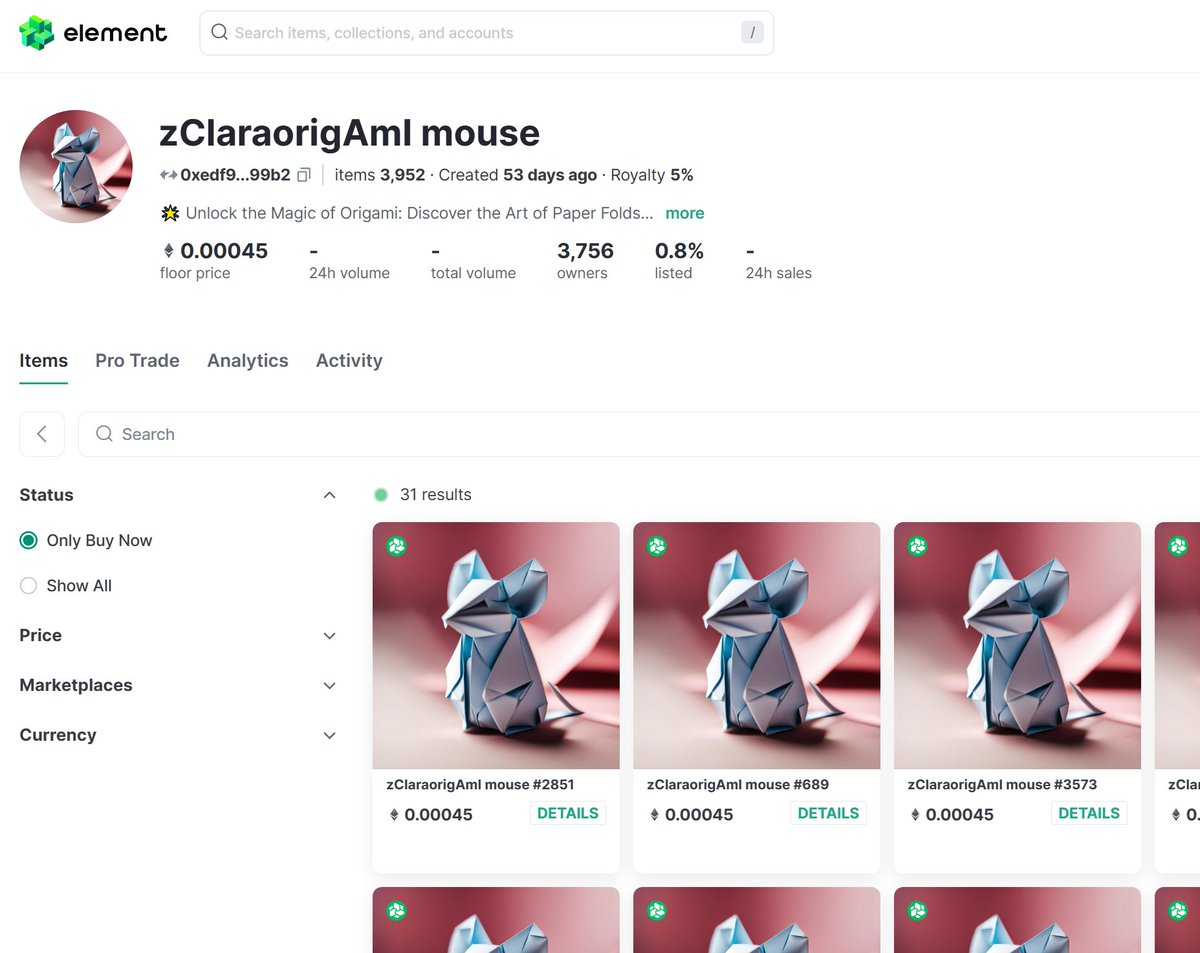Click the green live results dot

tap(381, 495)
